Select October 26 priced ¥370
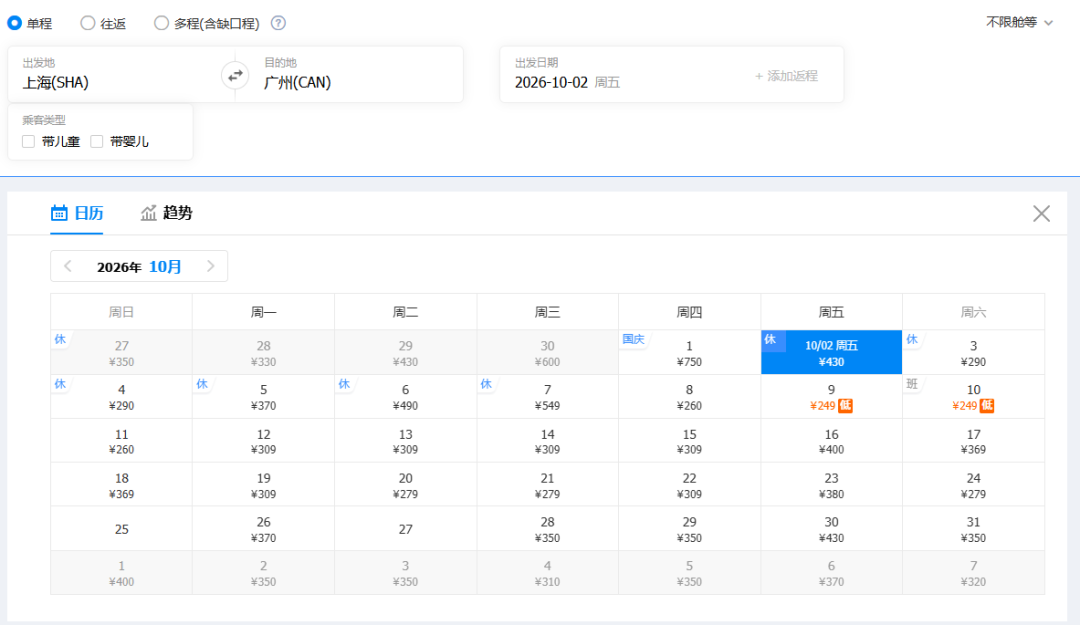 coord(264,529)
